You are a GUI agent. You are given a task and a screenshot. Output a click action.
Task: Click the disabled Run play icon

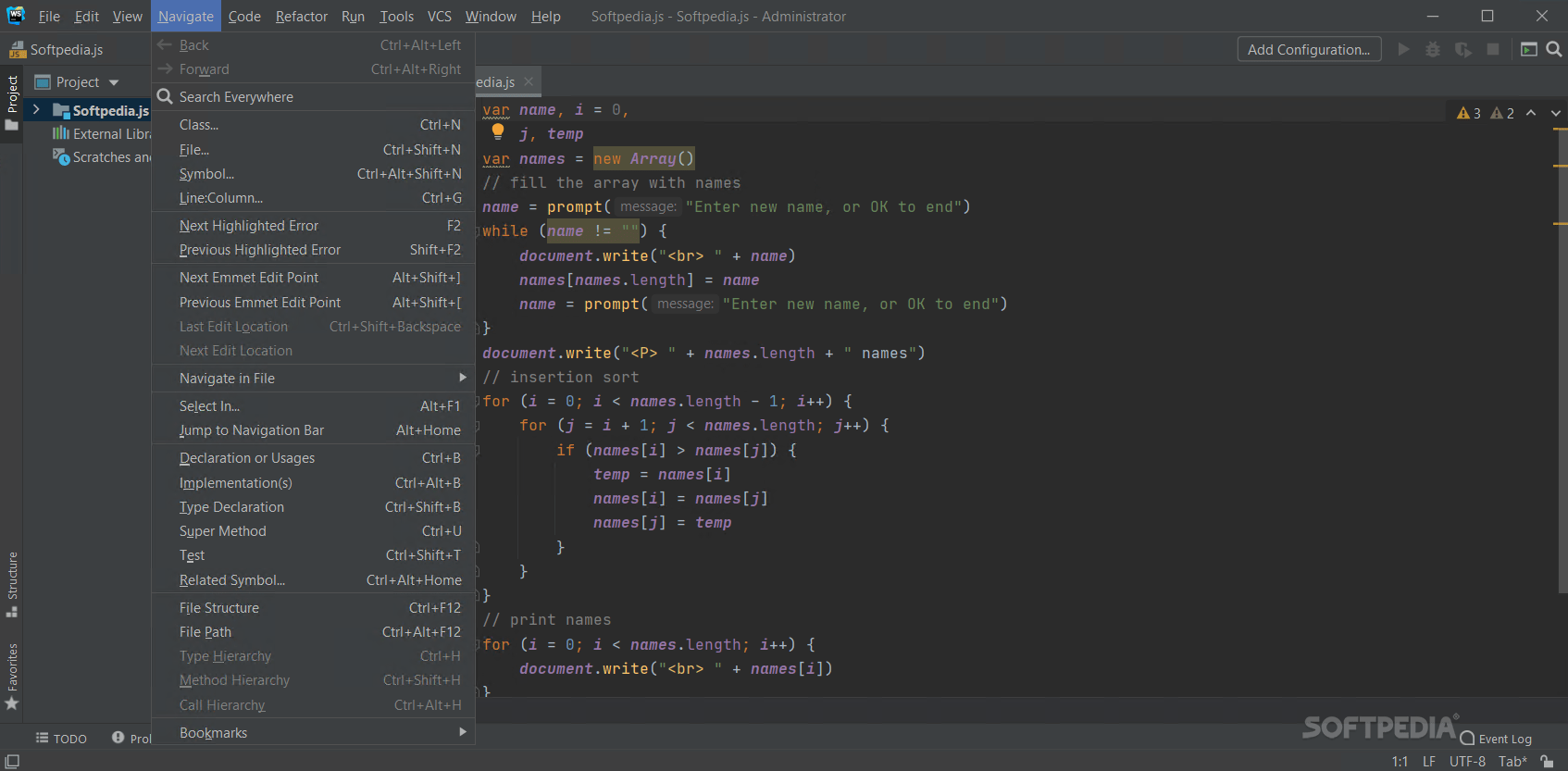pyautogui.click(x=1403, y=49)
